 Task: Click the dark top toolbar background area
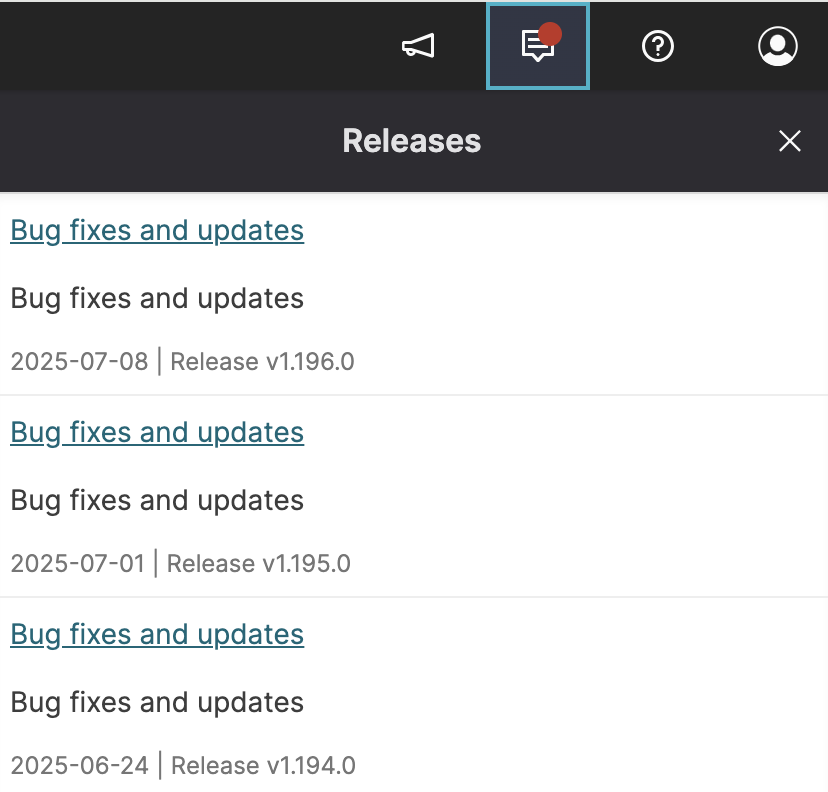pyautogui.click(x=200, y=45)
